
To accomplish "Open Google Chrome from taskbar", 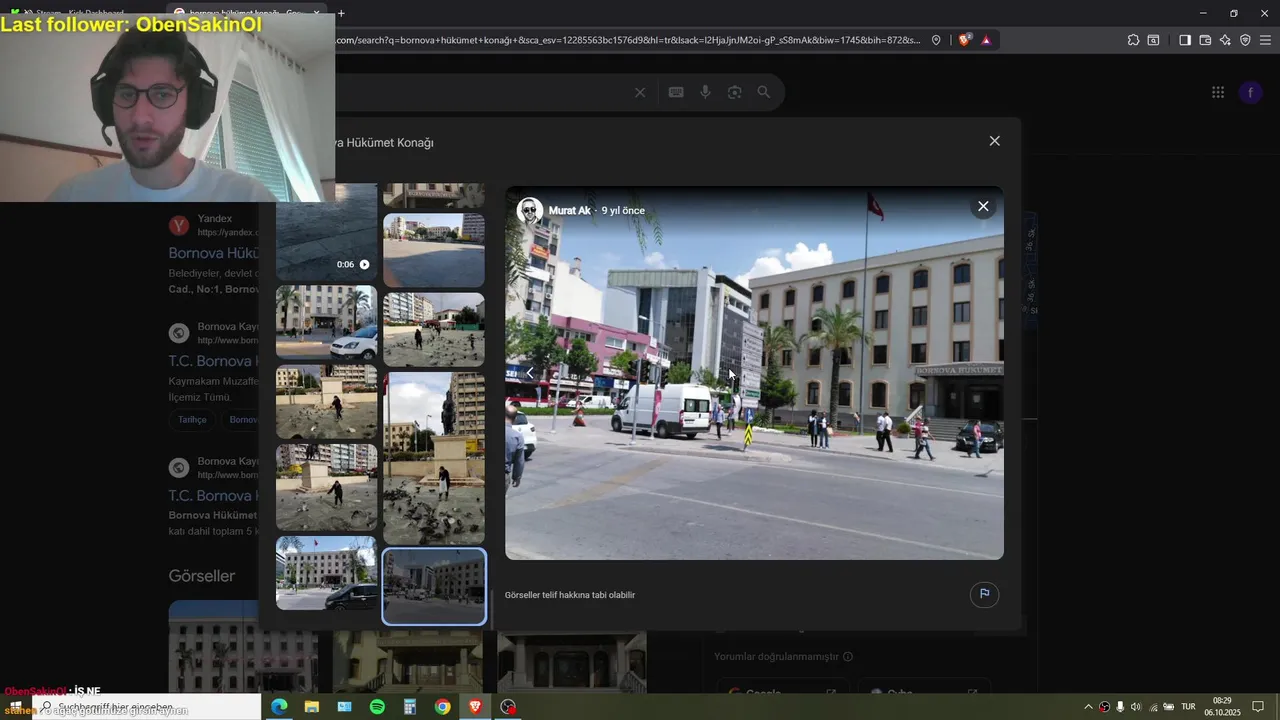I will (x=442, y=707).
